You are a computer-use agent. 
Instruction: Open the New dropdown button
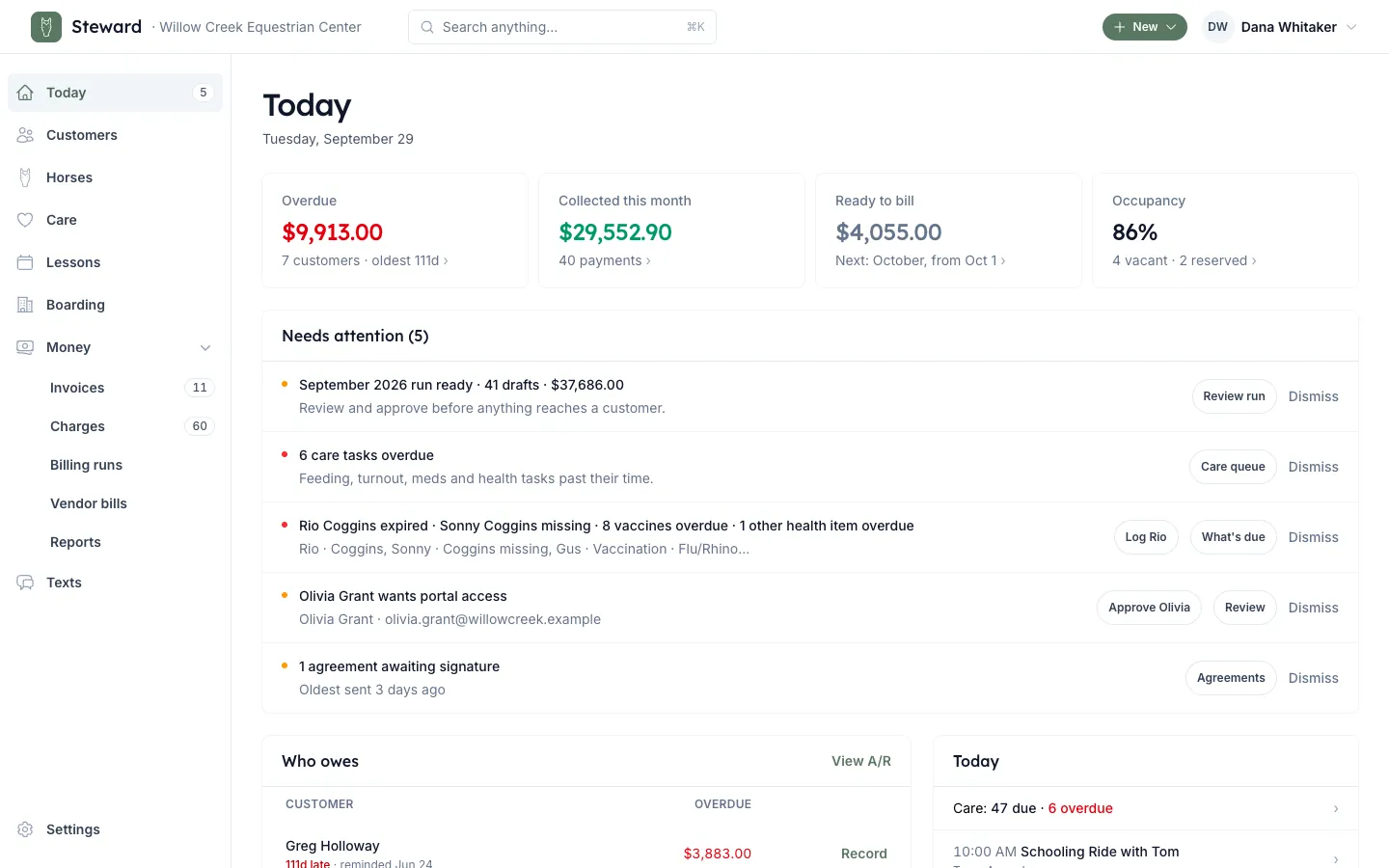[1145, 27]
